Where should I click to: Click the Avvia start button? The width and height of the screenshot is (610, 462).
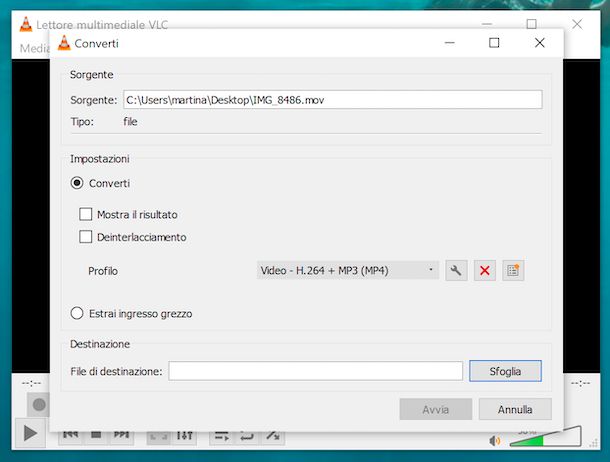(436, 409)
